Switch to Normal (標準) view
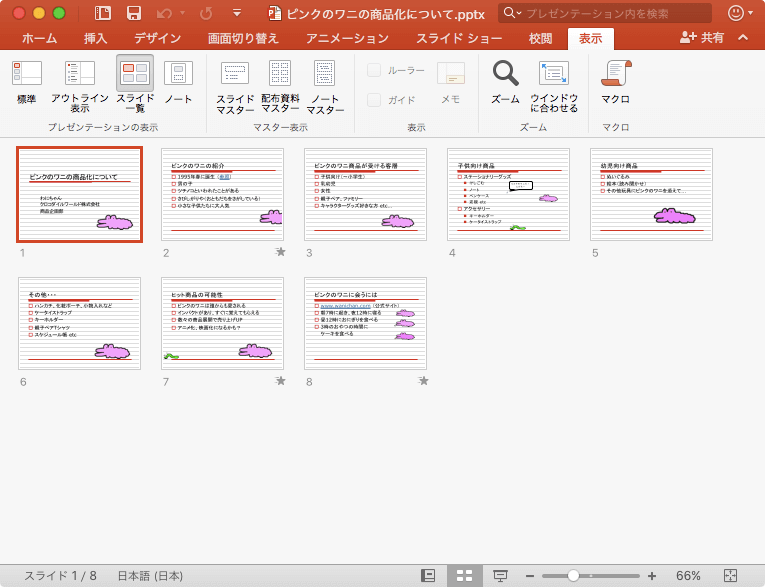The image size is (765, 587). 27,82
